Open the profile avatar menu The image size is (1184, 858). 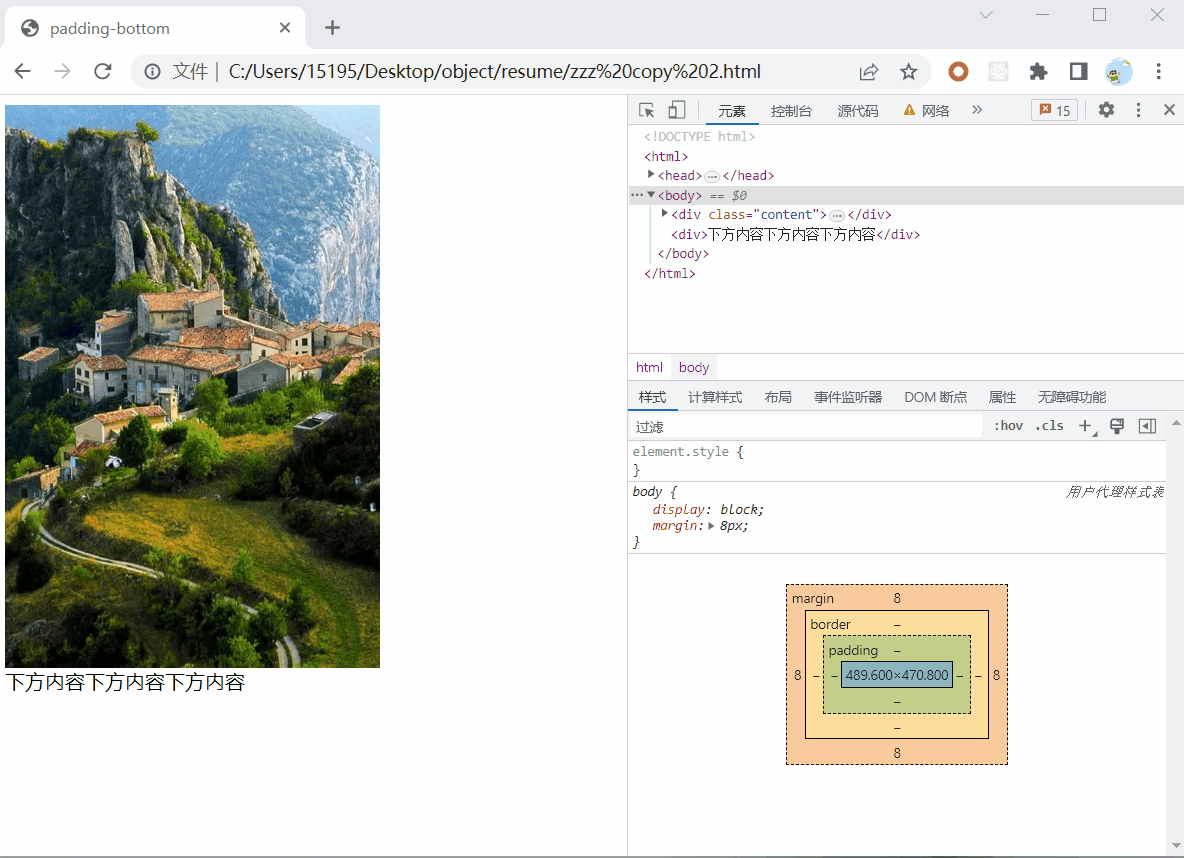point(1118,72)
